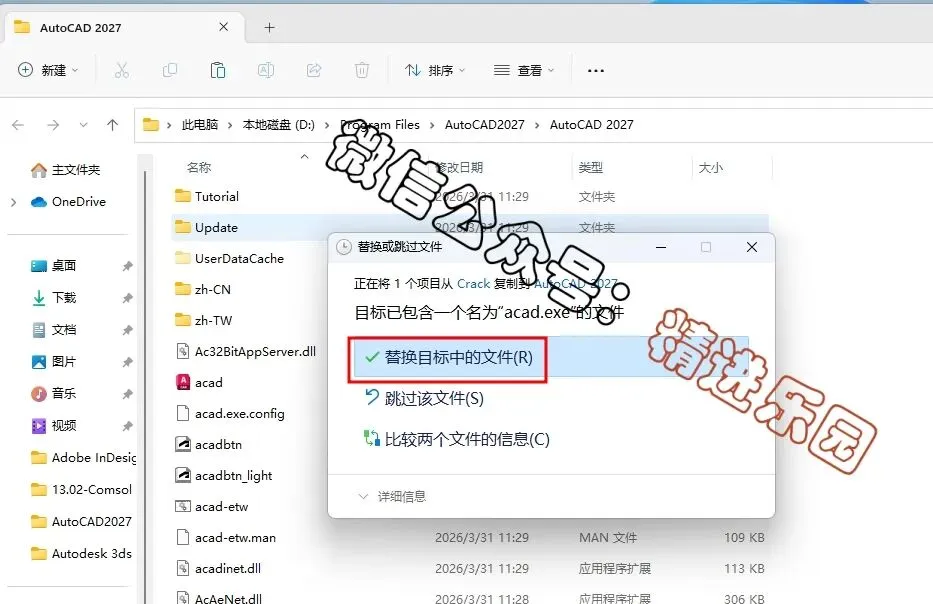The height and width of the screenshot is (604, 933).
Task: Go back with the left arrow
Action: 18,125
